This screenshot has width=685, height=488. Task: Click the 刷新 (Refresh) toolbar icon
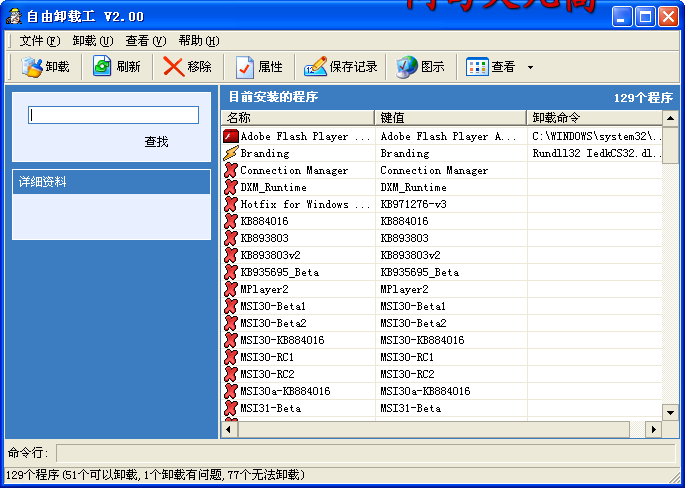pos(102,67)
